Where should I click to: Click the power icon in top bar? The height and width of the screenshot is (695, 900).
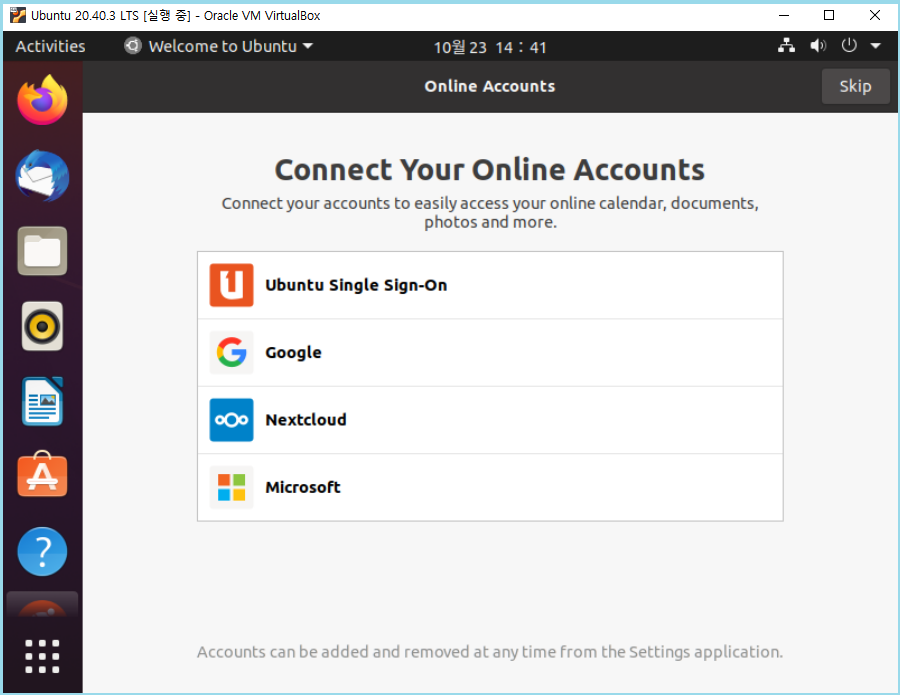coord(849,45)
